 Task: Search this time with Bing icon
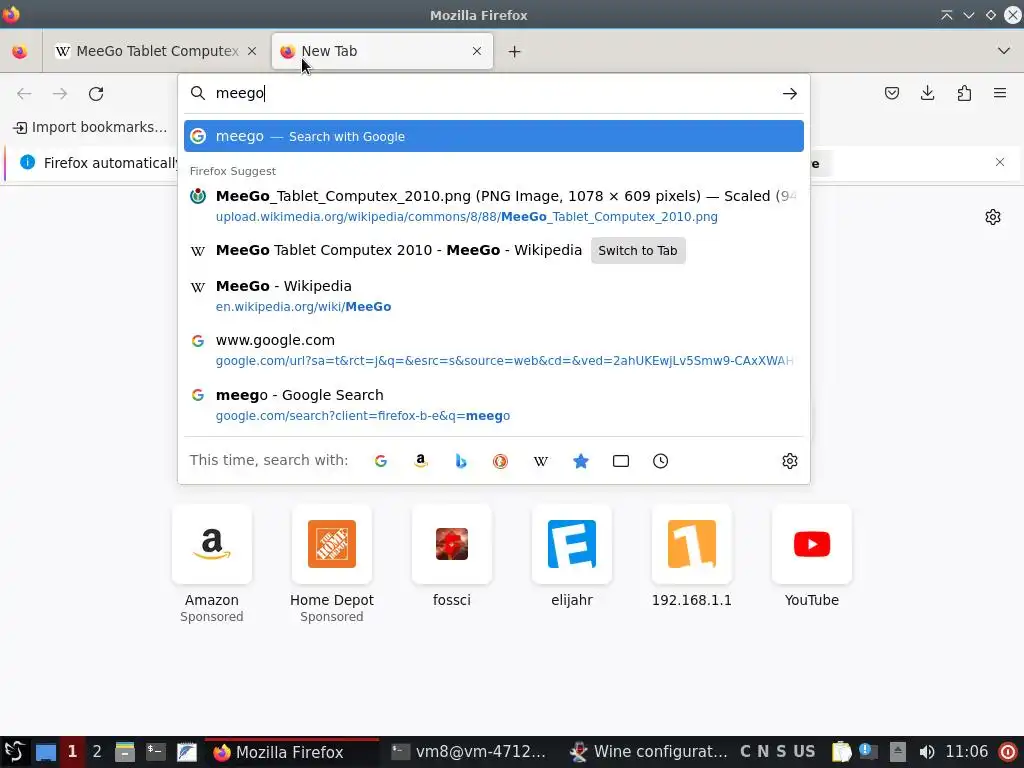461,461
